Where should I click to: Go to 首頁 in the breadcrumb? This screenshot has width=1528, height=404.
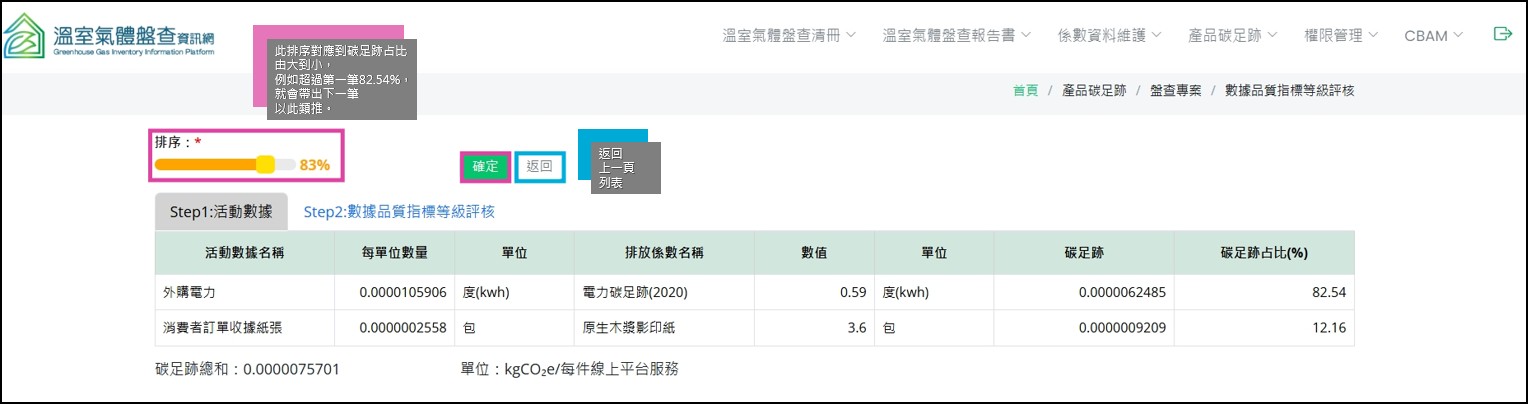tap(1025, 90)
